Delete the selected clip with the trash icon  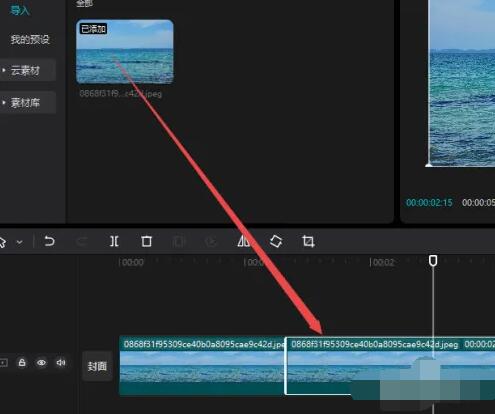pos(146,241)
